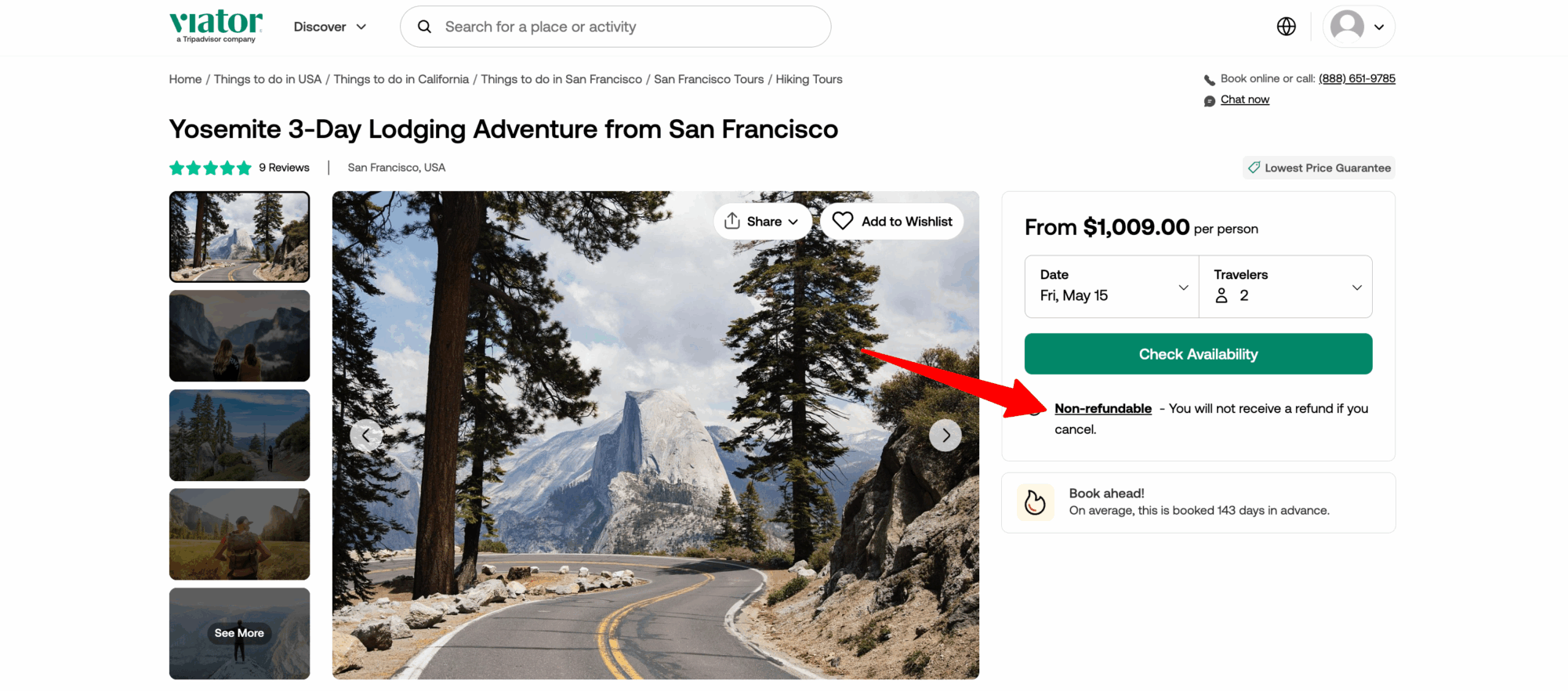
Task: Select the second photo thumbnail with two hikers
Action: (239, 336)
